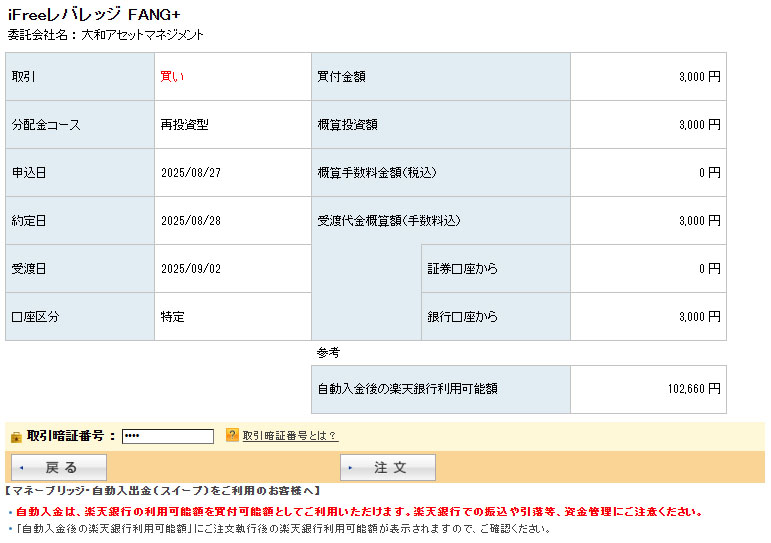Select the 申込日 date 2025/08/27
This screenshot has height=543, width=771.
pyautogui.click(x=191, y=173)
